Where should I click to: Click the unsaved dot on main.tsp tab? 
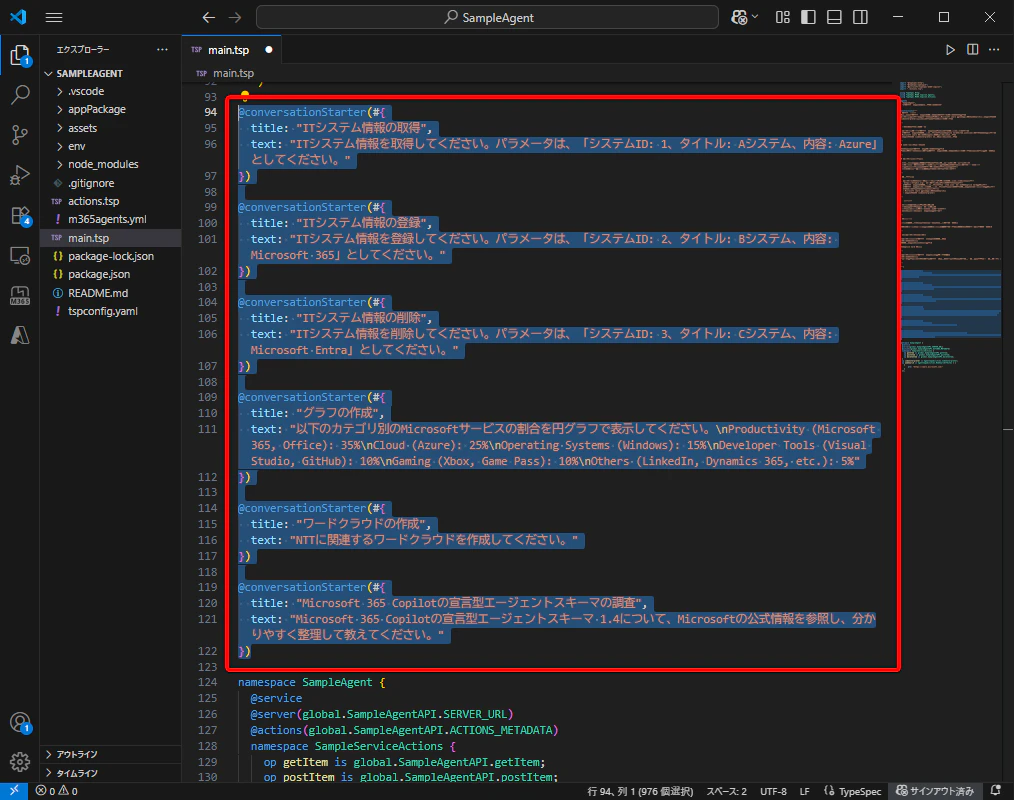[268, 50]
